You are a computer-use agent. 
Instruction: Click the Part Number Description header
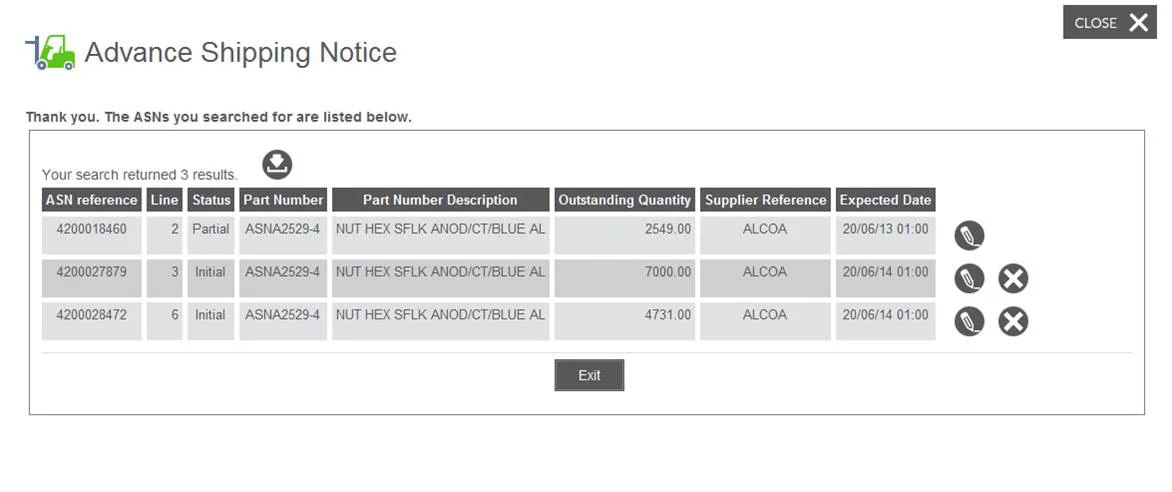[440, 200]
